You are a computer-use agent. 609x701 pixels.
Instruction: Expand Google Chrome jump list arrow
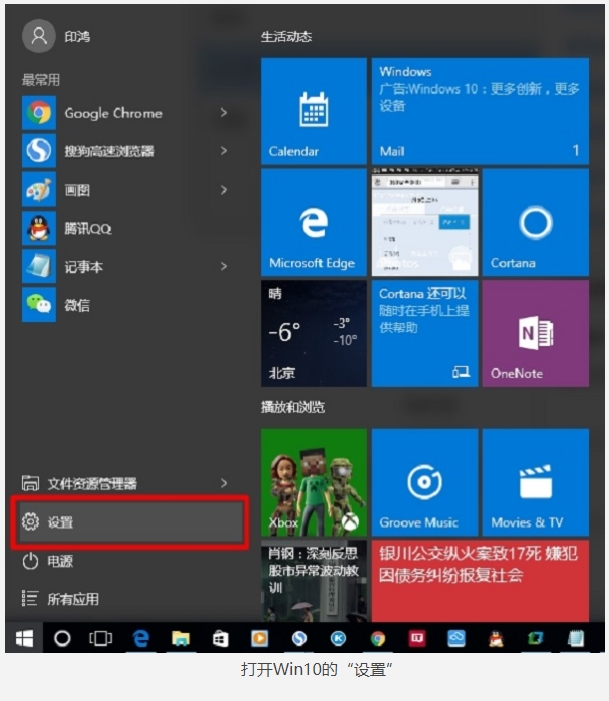point(224,113)
